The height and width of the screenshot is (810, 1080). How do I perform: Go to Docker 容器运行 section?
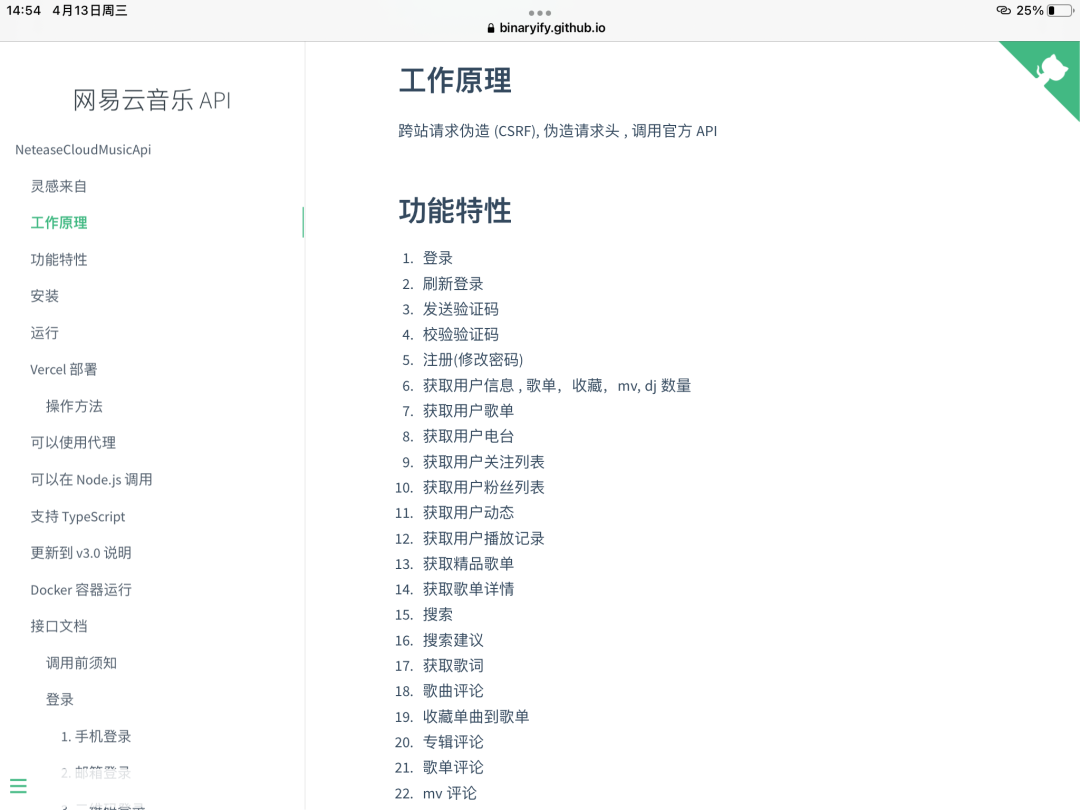[81, 590]
